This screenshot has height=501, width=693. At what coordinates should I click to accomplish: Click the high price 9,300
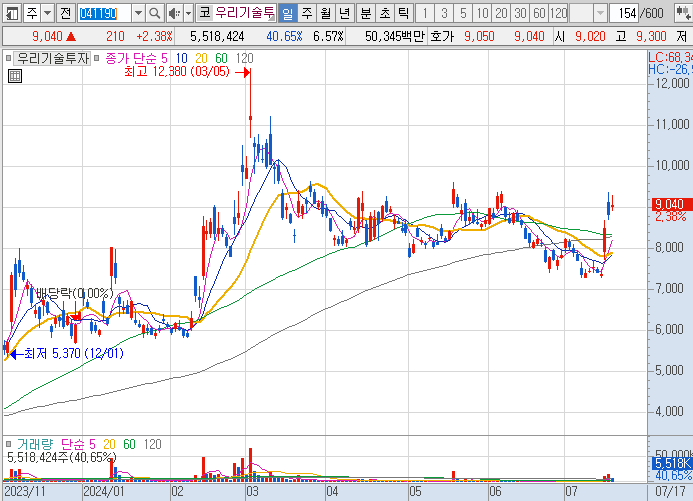click(651, 36)
